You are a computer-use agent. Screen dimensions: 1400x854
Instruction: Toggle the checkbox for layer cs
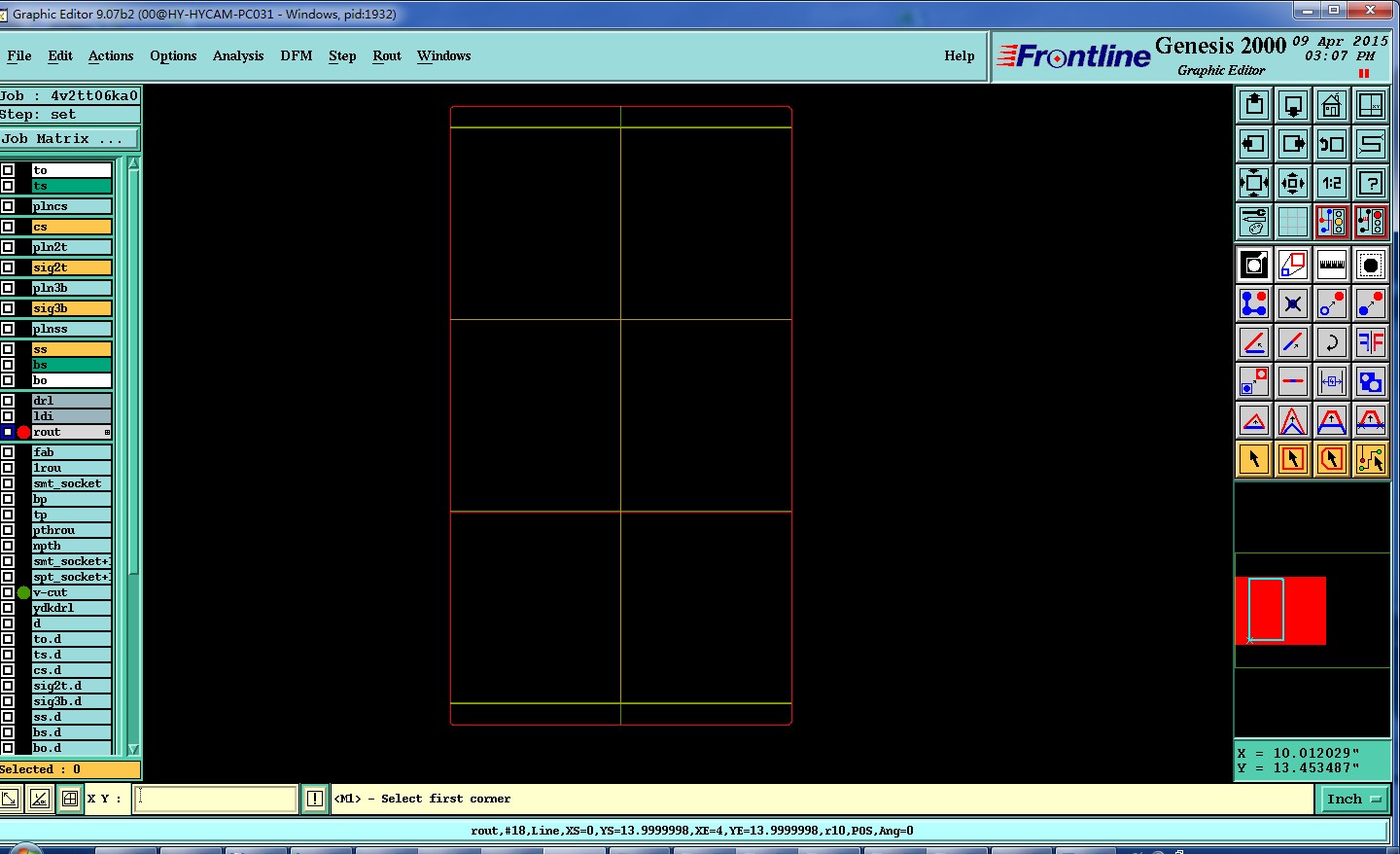coord(8,227)
